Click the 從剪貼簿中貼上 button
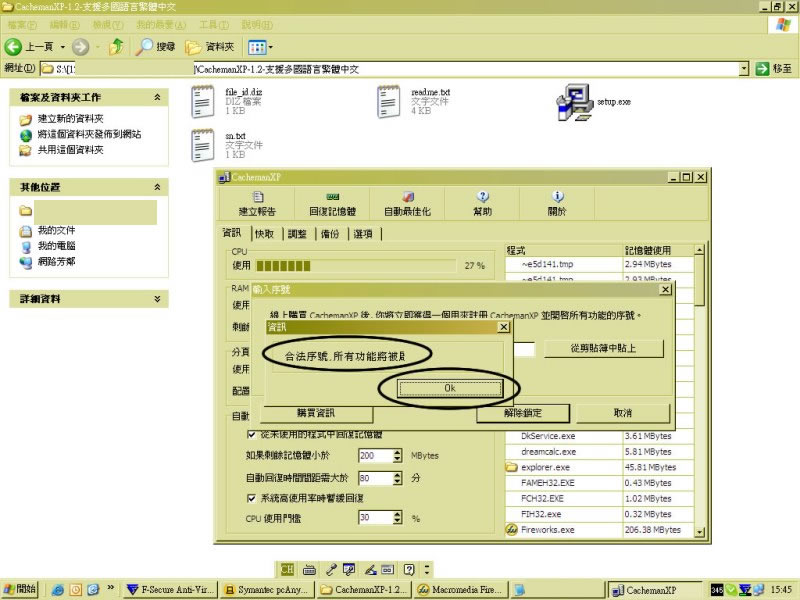 point(603,348)
